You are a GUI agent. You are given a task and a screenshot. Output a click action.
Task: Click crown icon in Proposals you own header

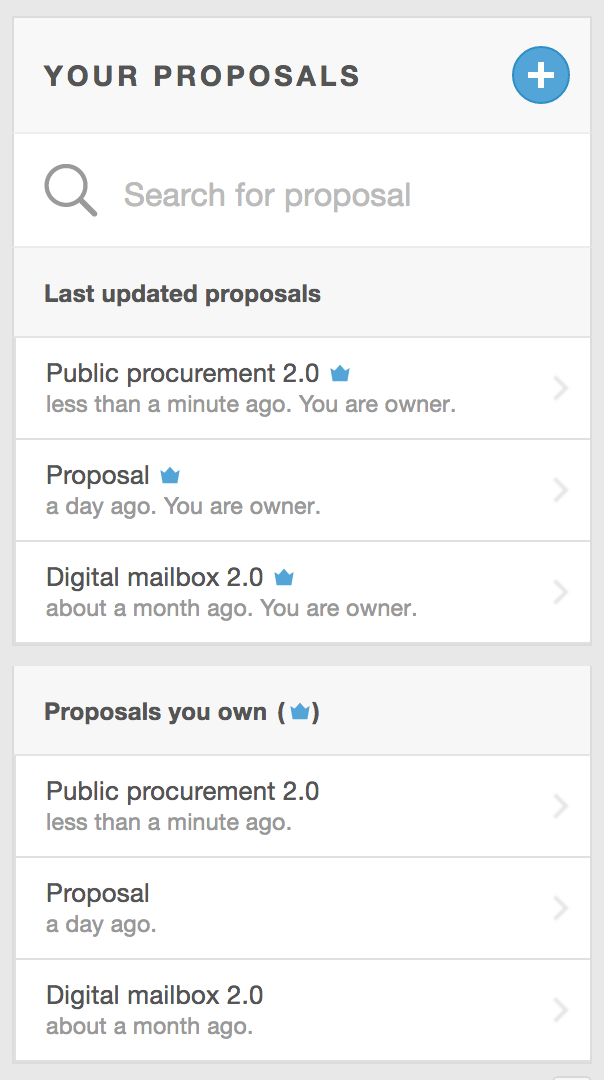[x=300, y=713]
